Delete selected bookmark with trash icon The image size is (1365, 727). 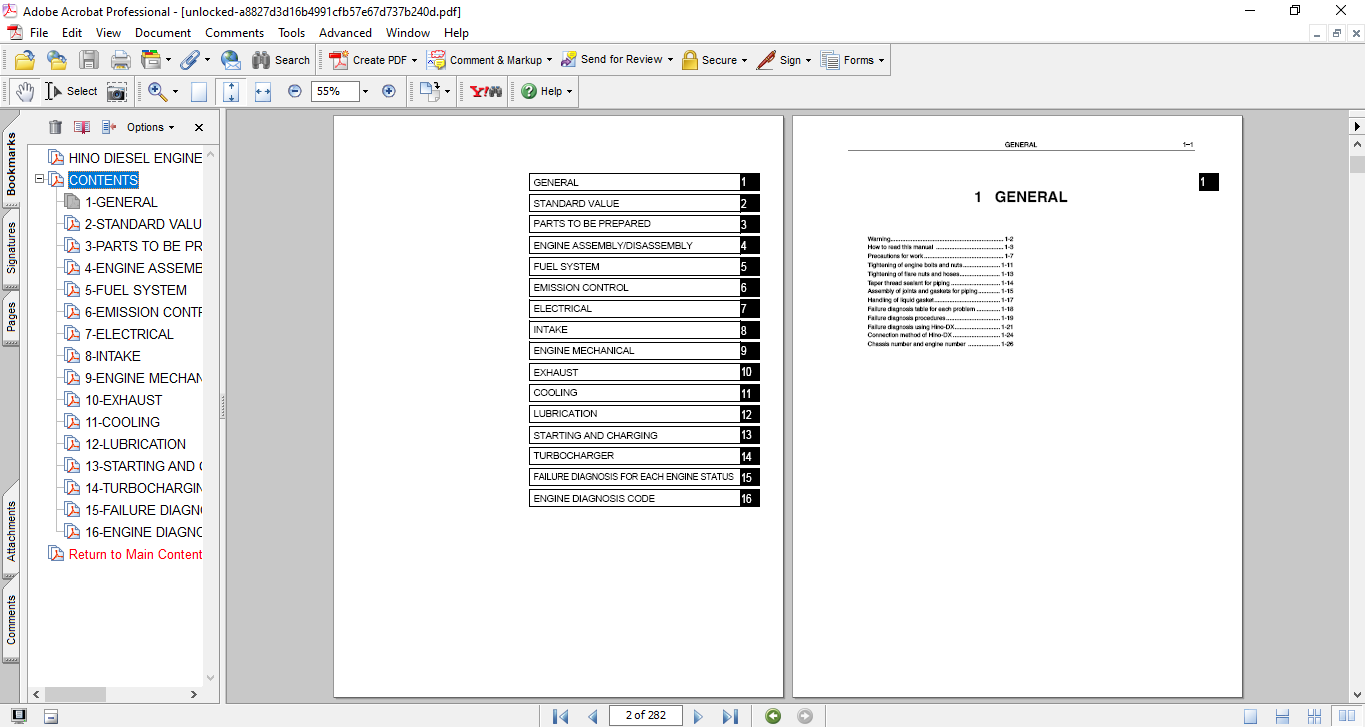point(55,127)
